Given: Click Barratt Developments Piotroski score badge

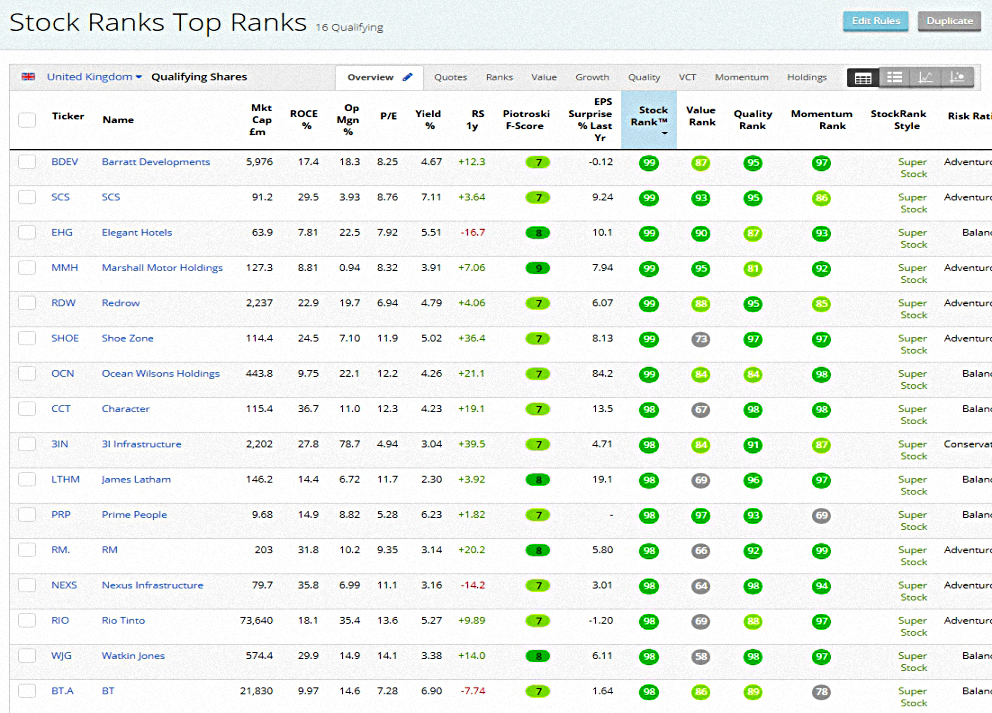Looking at the screenshot, I should click(x=538, y=163).
